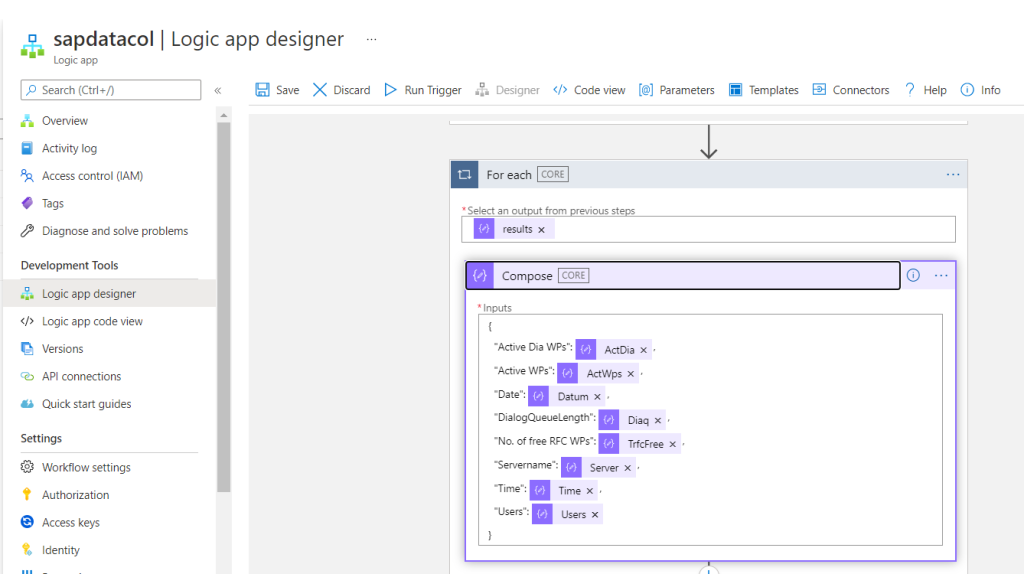Remove the TrfcFree token
Image resolution: width=1024 pixels, height=574 pixels.
coord(672,444)
